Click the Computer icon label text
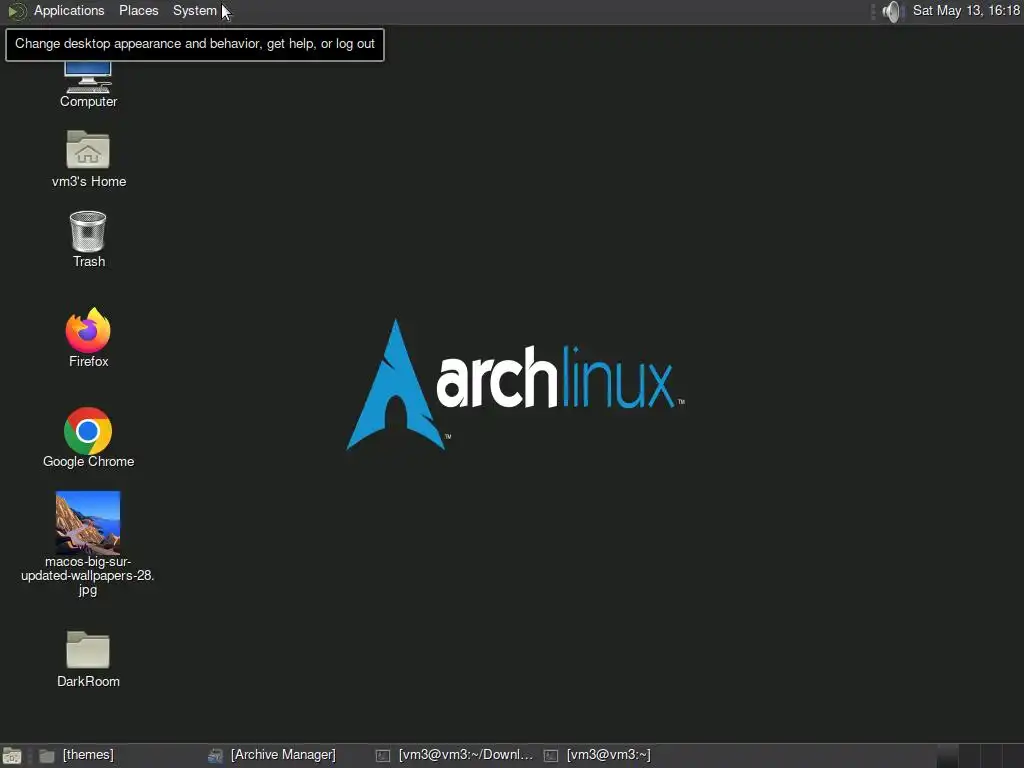Screen dimensions: 1024x768 click(88, 101)
